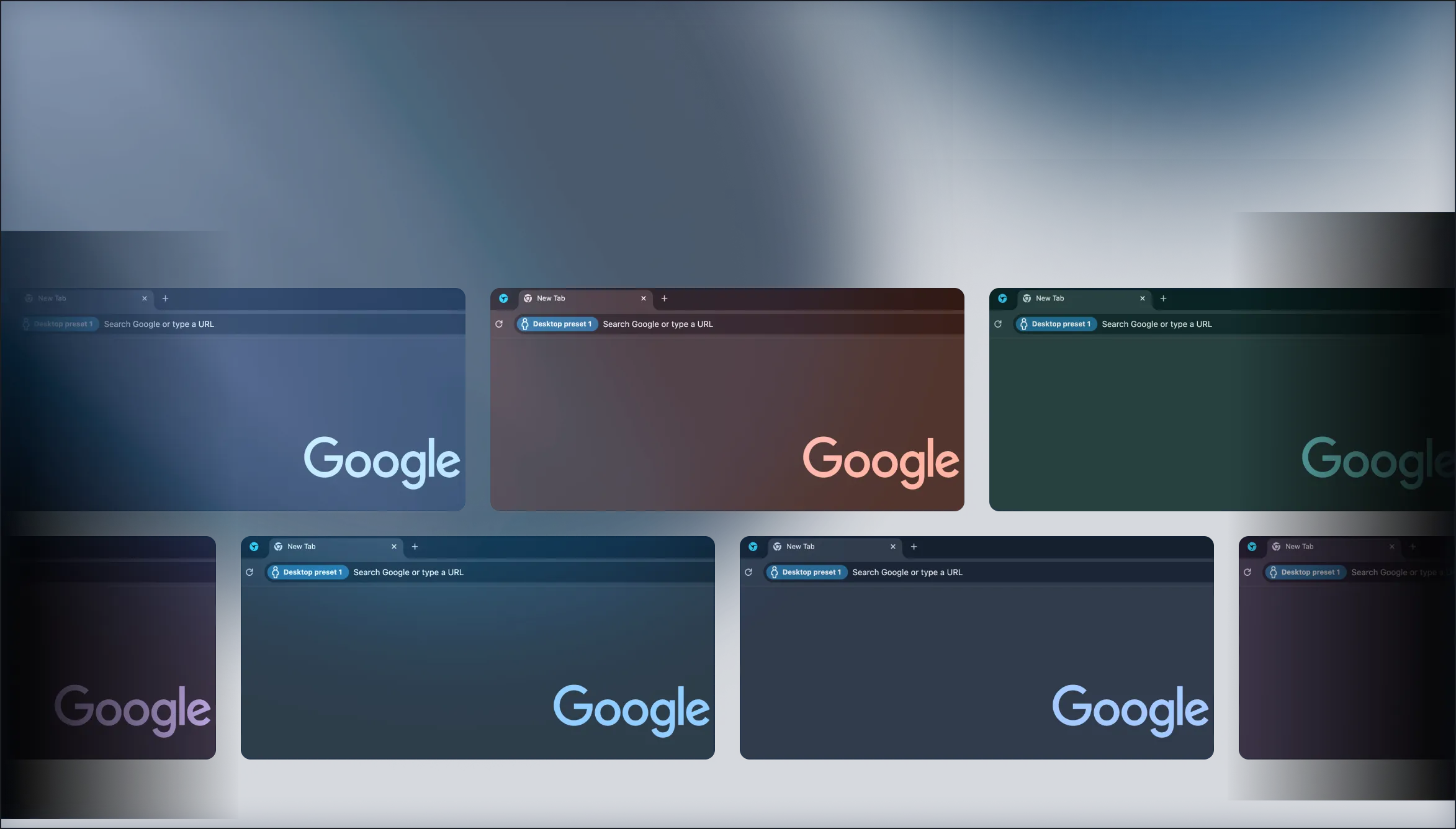
Task: Open a new tab in the faded blue top-row window
Action: coord(165,298)
